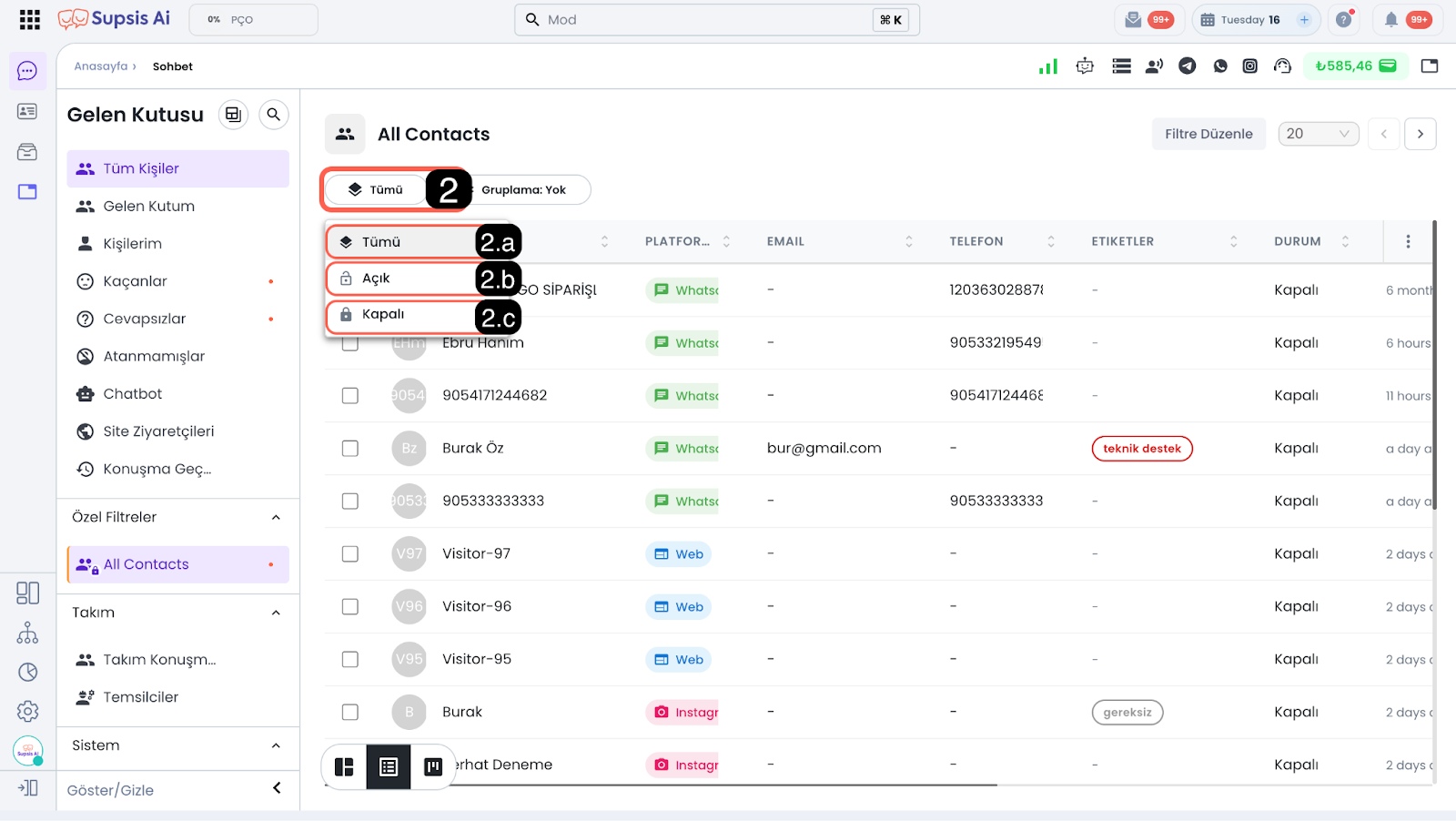Open the settings gear in left sidebar

[x=28, y=711]
